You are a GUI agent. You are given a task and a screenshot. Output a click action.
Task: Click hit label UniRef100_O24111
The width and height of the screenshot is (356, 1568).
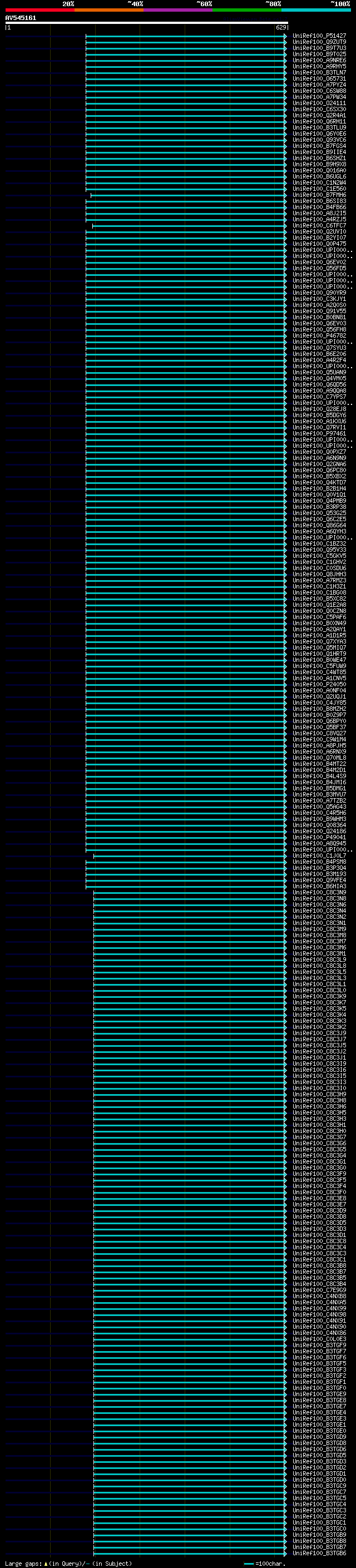(x=319, y=103)
